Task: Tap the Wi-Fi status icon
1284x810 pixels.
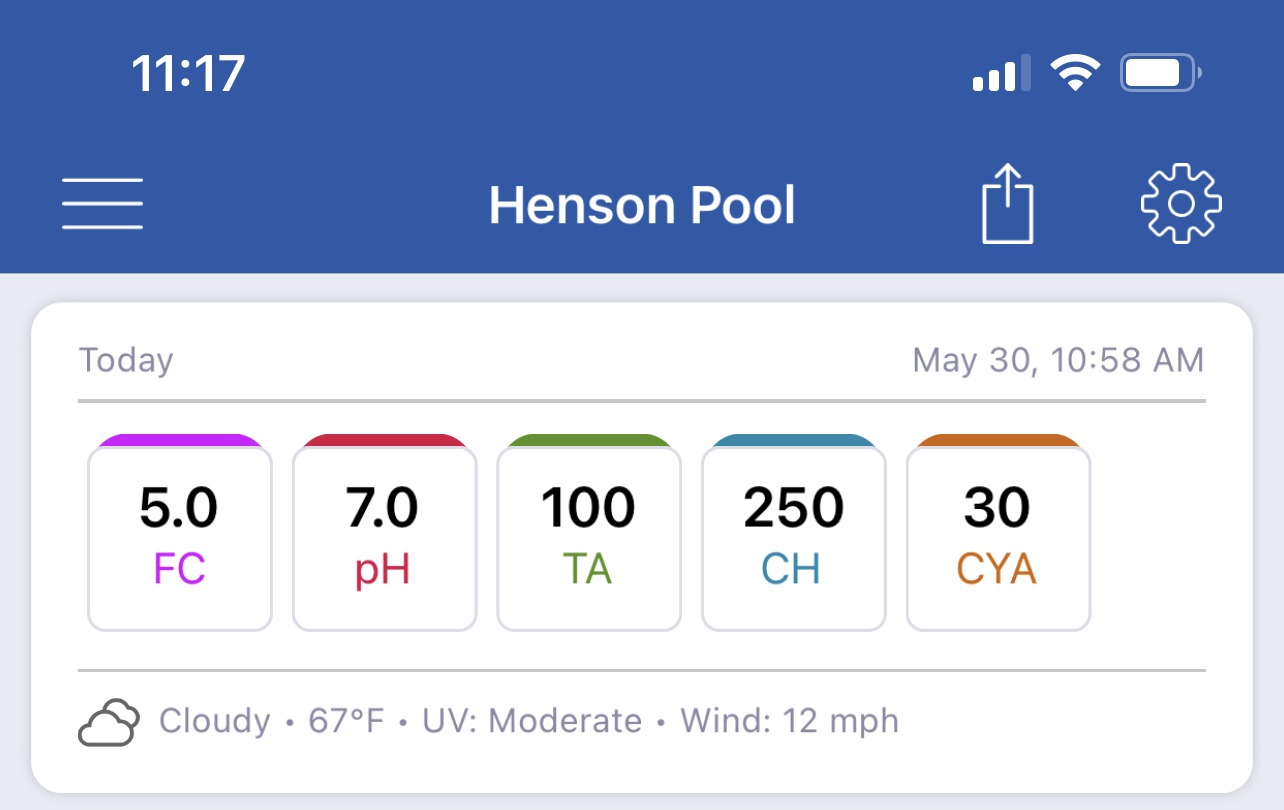Action: click(1075, 74)
